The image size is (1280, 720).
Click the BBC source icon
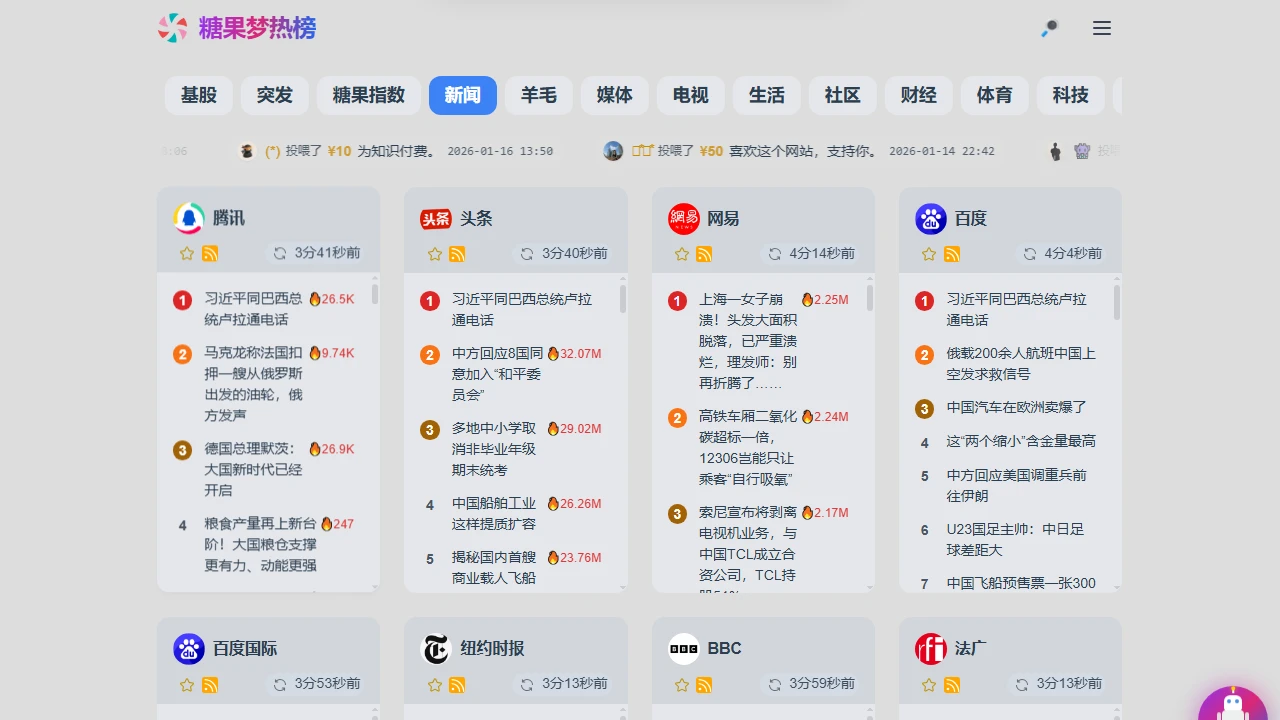[684, 648]
